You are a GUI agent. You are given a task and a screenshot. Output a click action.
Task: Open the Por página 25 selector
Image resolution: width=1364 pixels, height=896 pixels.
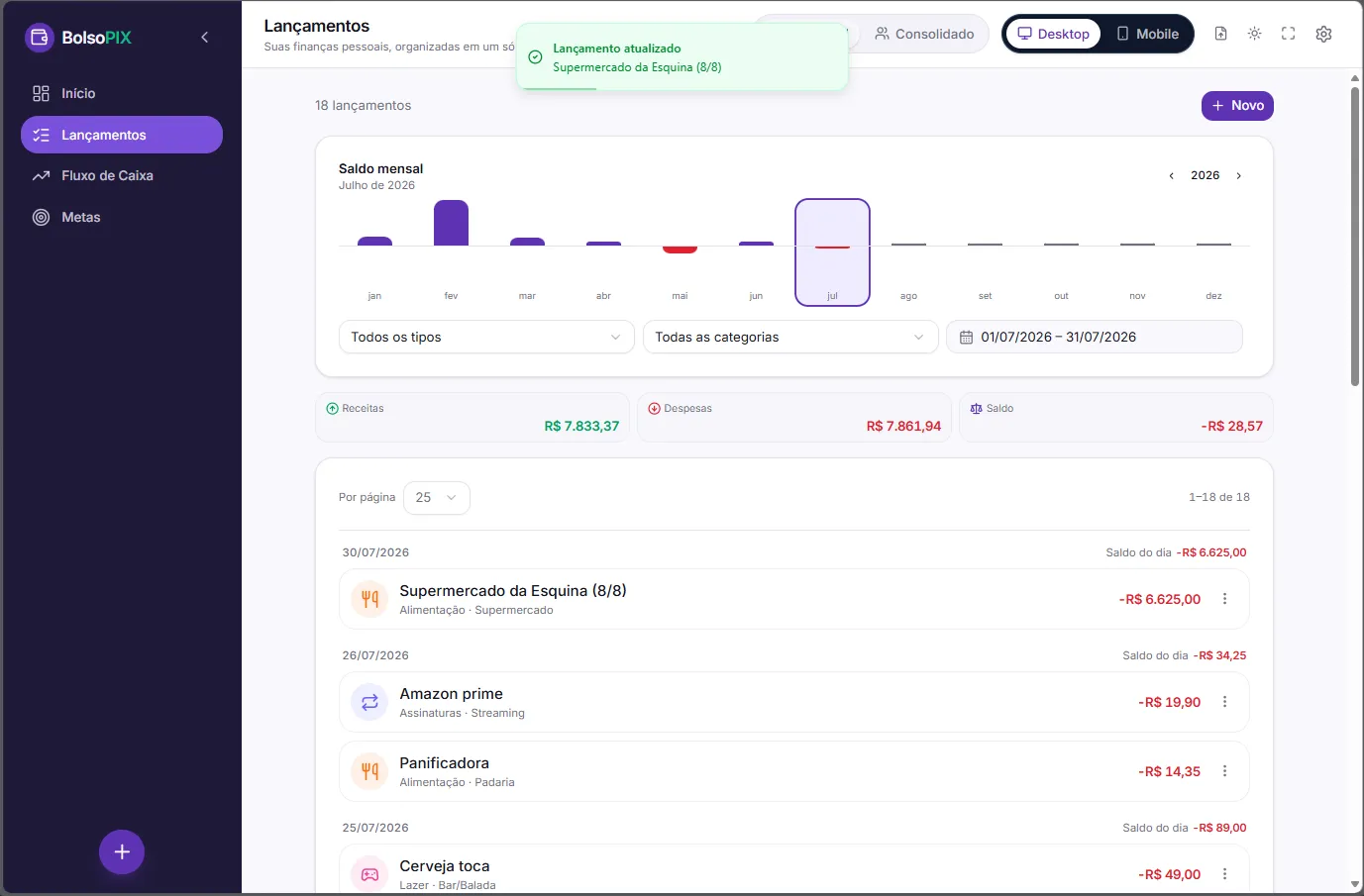437,498
